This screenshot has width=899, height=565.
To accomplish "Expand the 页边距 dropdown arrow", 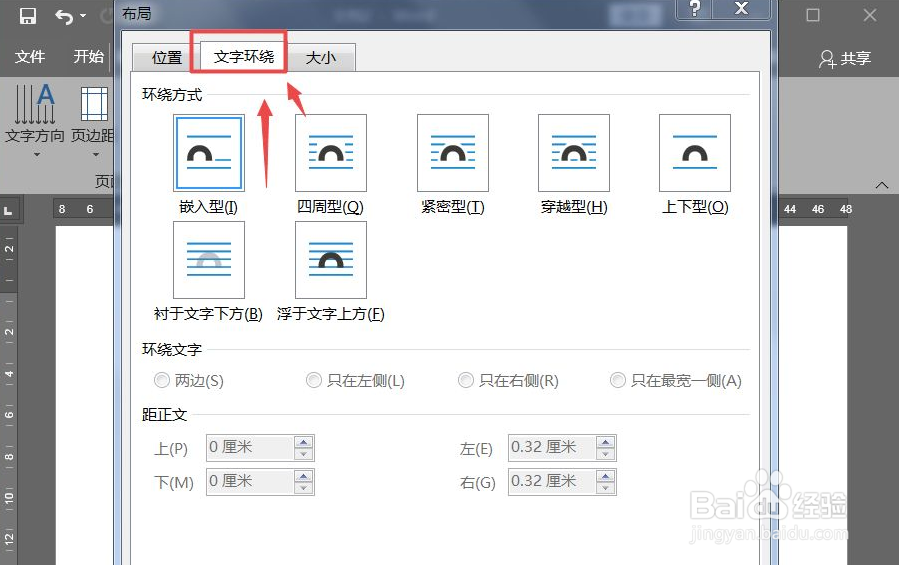I will tap(96, 155).
